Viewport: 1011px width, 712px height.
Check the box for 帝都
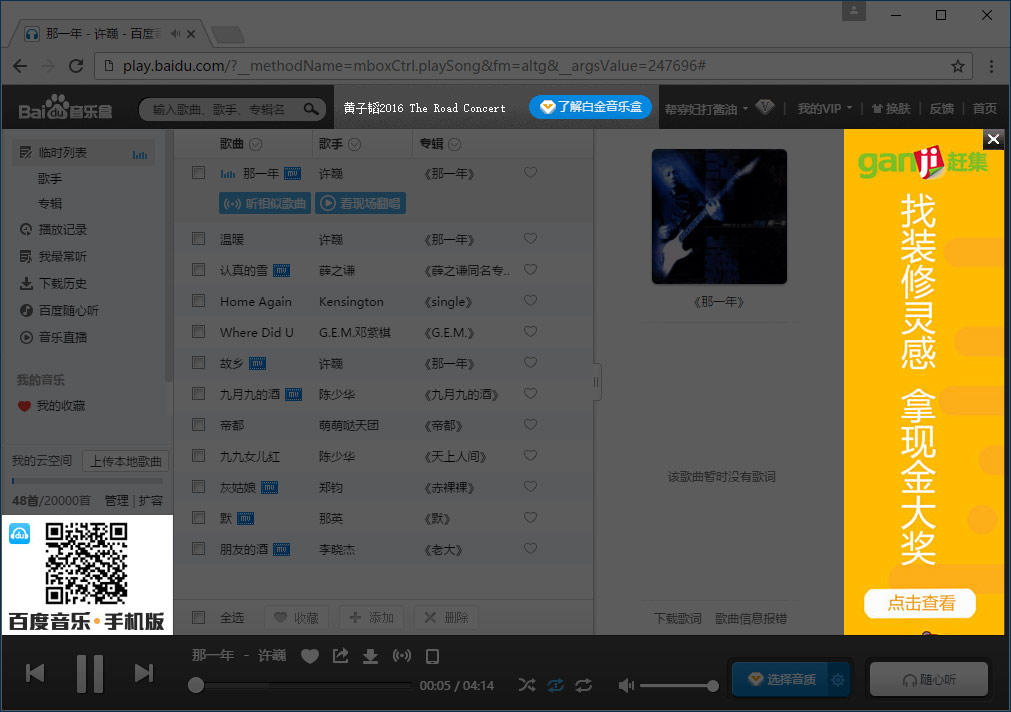coord(199,424)
